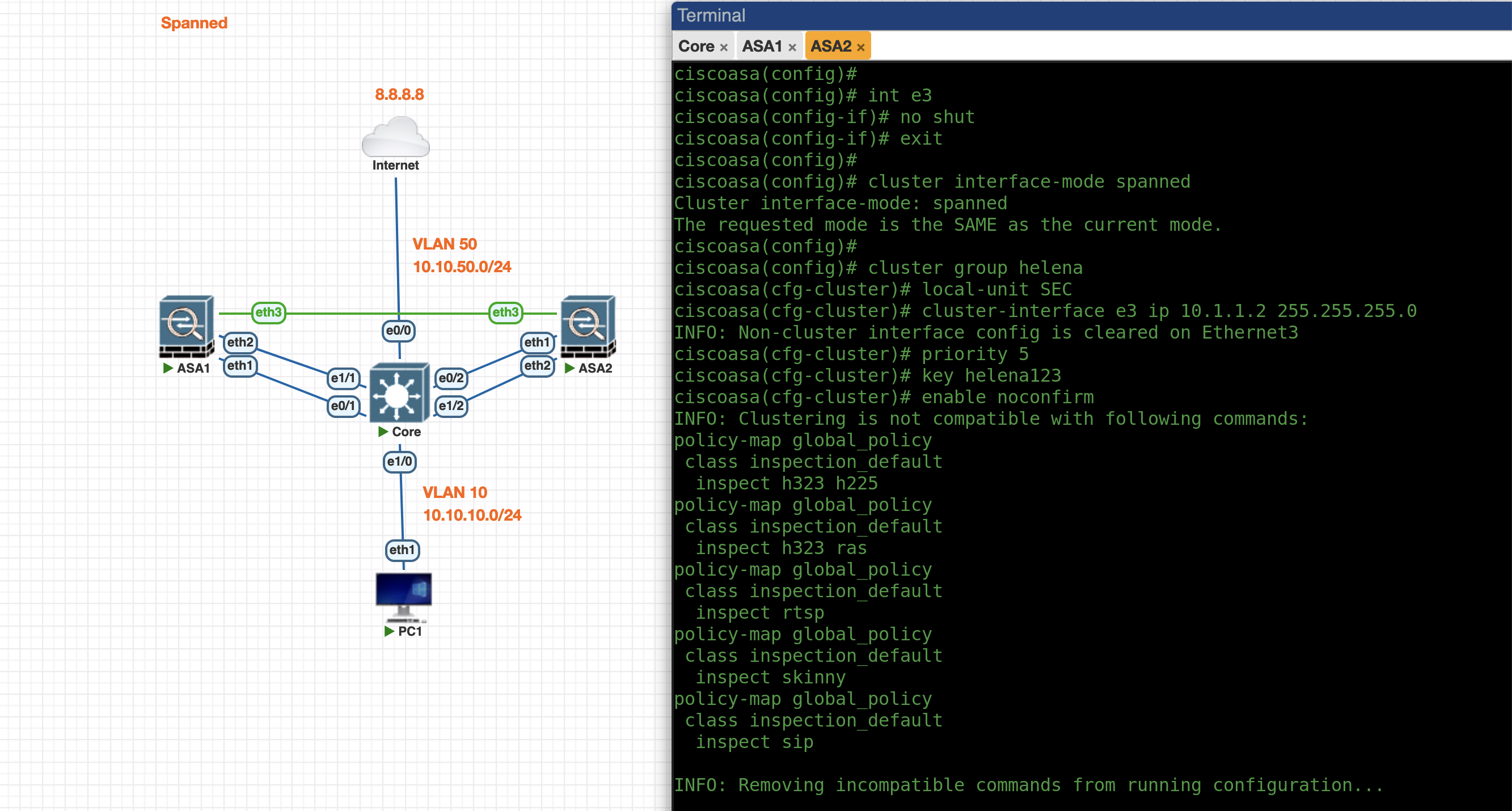Click the e0/0 interface label above Core
Viewport: 1512px width, 811px height.
point(398,331)
